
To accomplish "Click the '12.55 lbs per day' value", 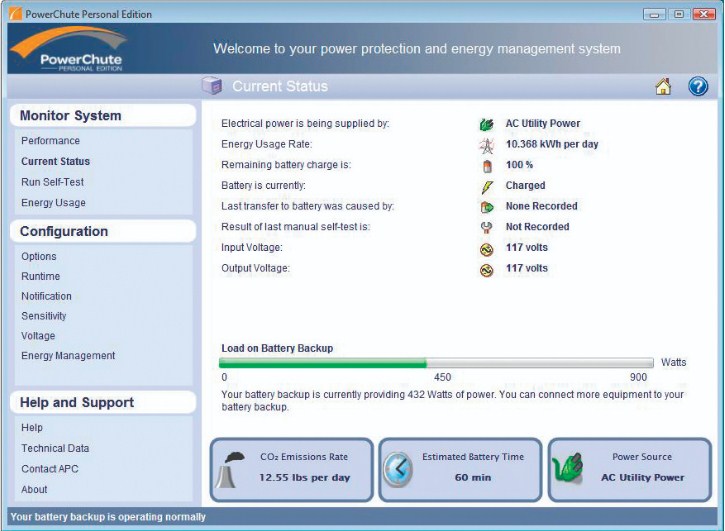I will (x=304, y=477).
